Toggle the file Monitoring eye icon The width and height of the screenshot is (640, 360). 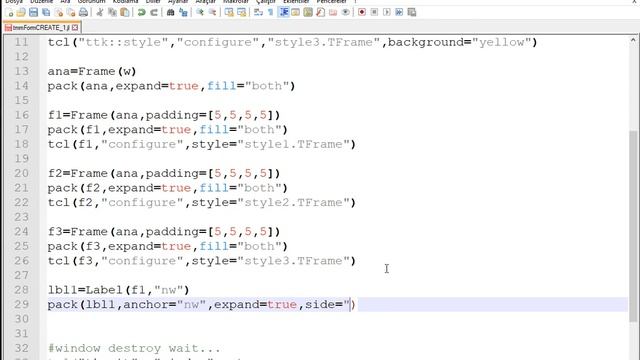(x=345, y=12)
